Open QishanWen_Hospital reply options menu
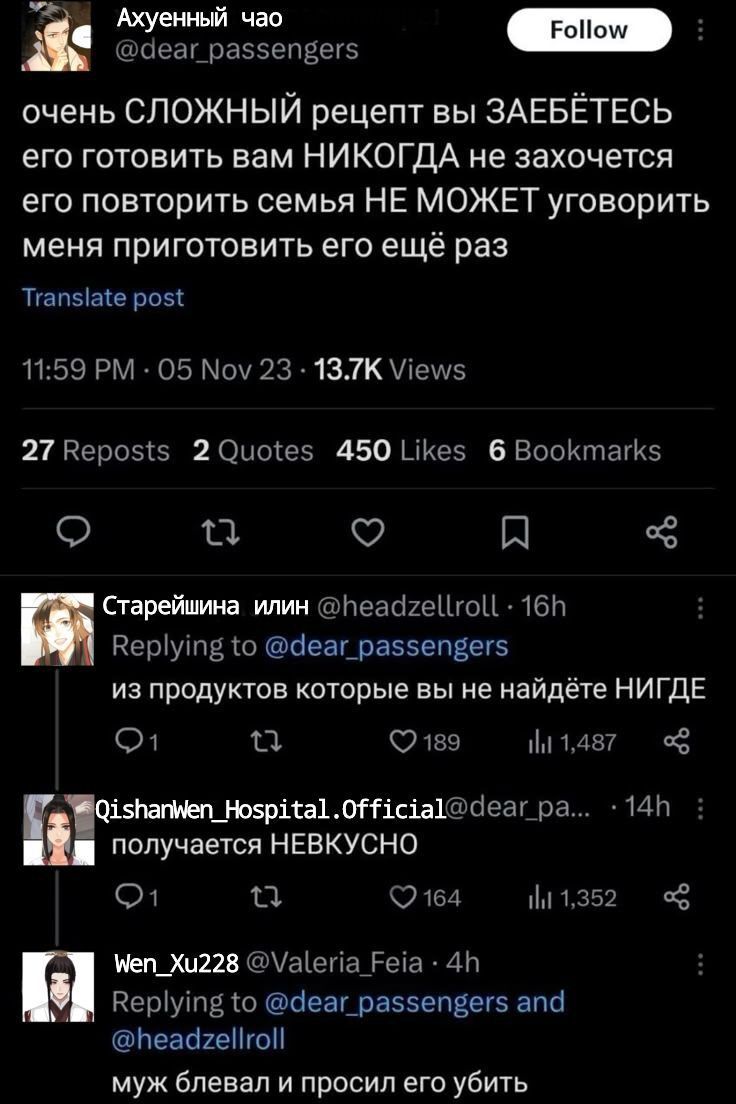This screenshot has height=1104, width=736. pyautogui.click(x=701, y=808)
